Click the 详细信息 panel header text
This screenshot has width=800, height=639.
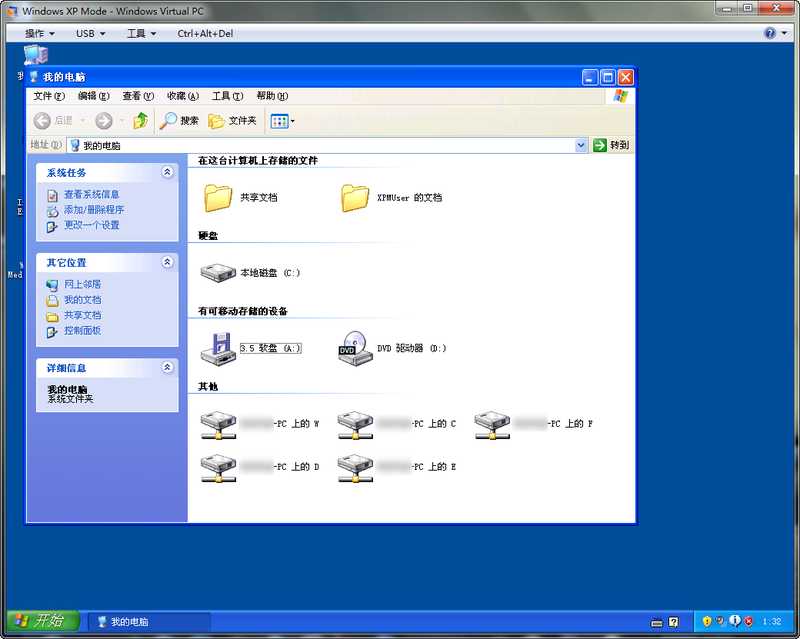click(66, 368)
